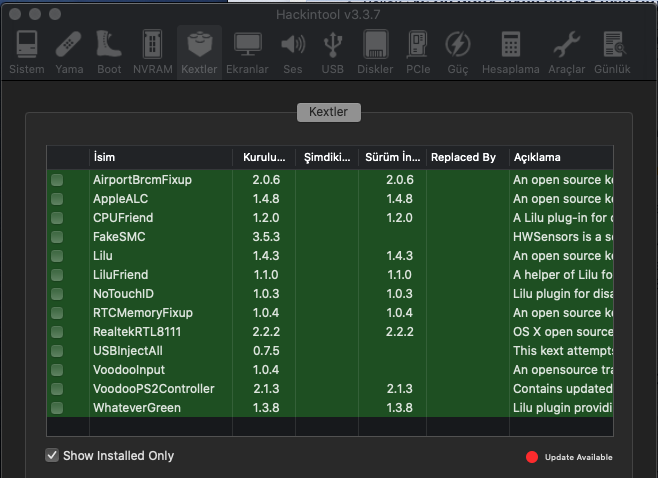Open the Yama patch section
Viewport: 658px width, 478px height.
[69, 52]
